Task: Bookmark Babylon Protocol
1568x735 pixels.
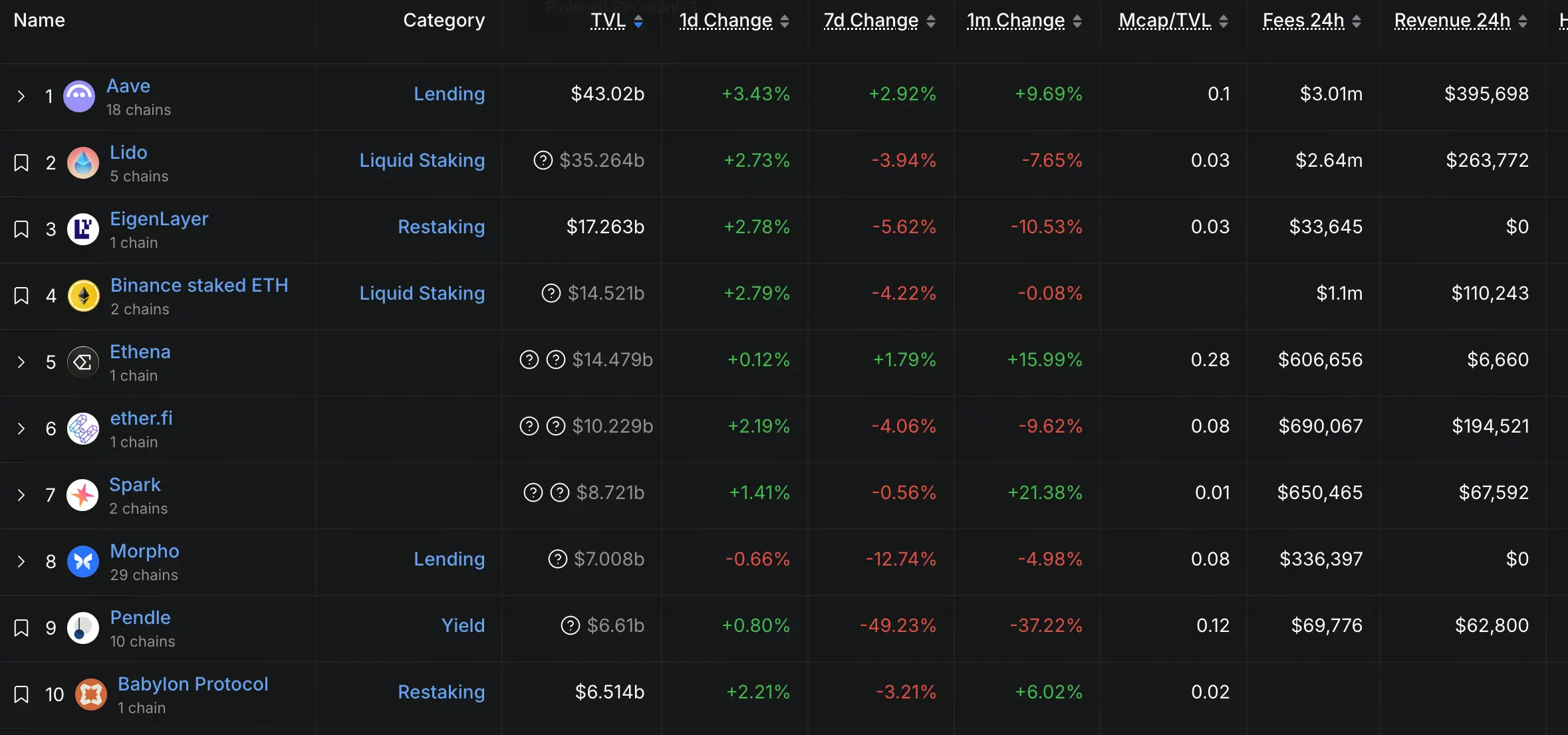Action: [21, 694]
